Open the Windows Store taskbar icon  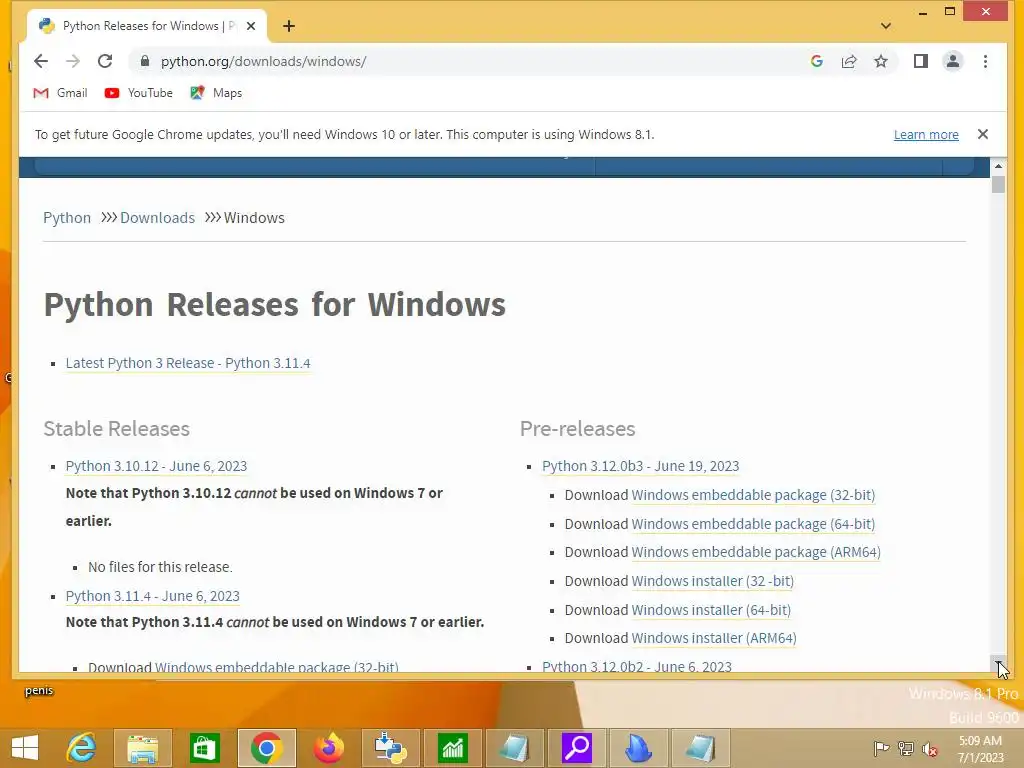coord(204,748)
